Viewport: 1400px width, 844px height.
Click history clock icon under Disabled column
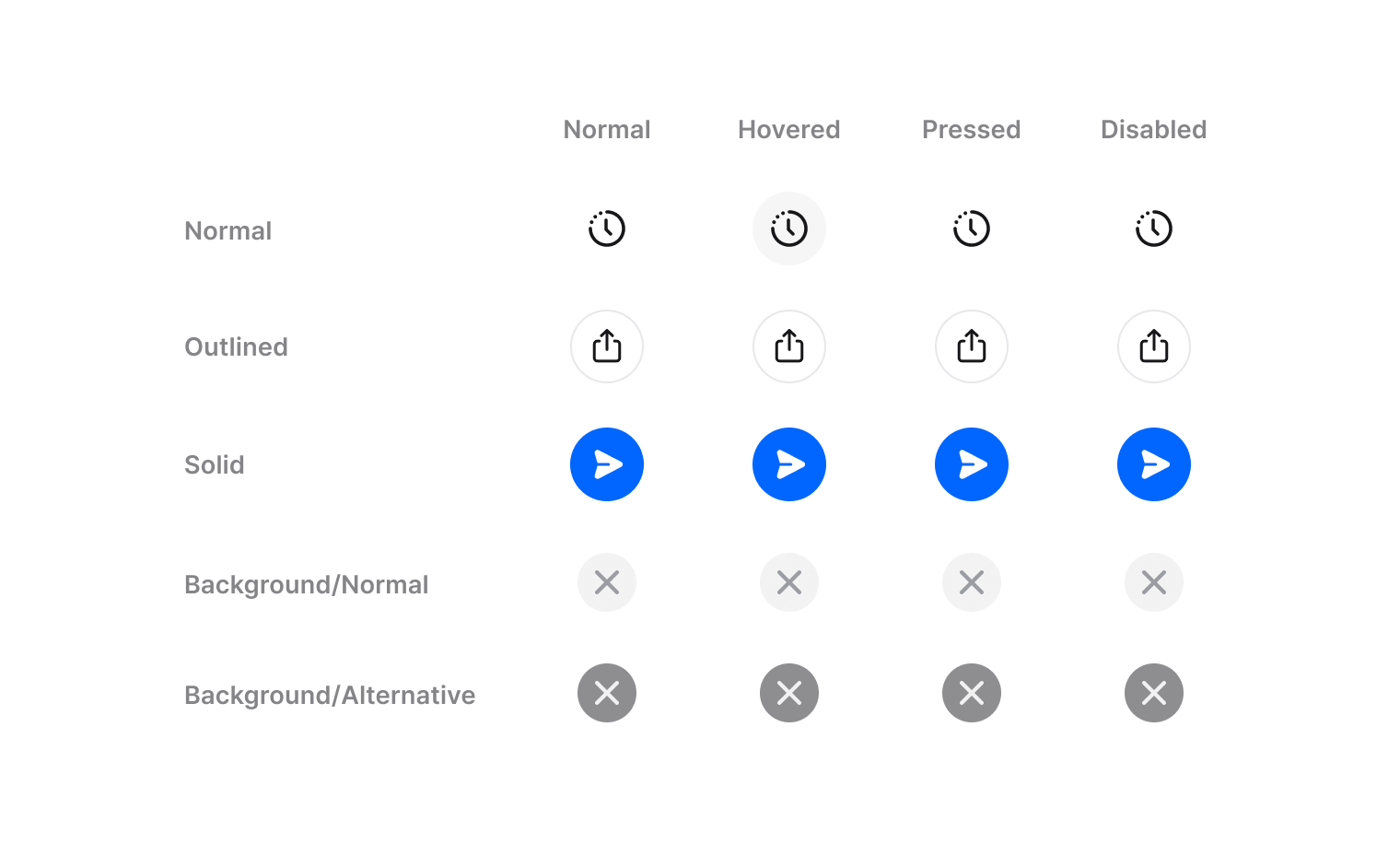(x=1154, y=229)
